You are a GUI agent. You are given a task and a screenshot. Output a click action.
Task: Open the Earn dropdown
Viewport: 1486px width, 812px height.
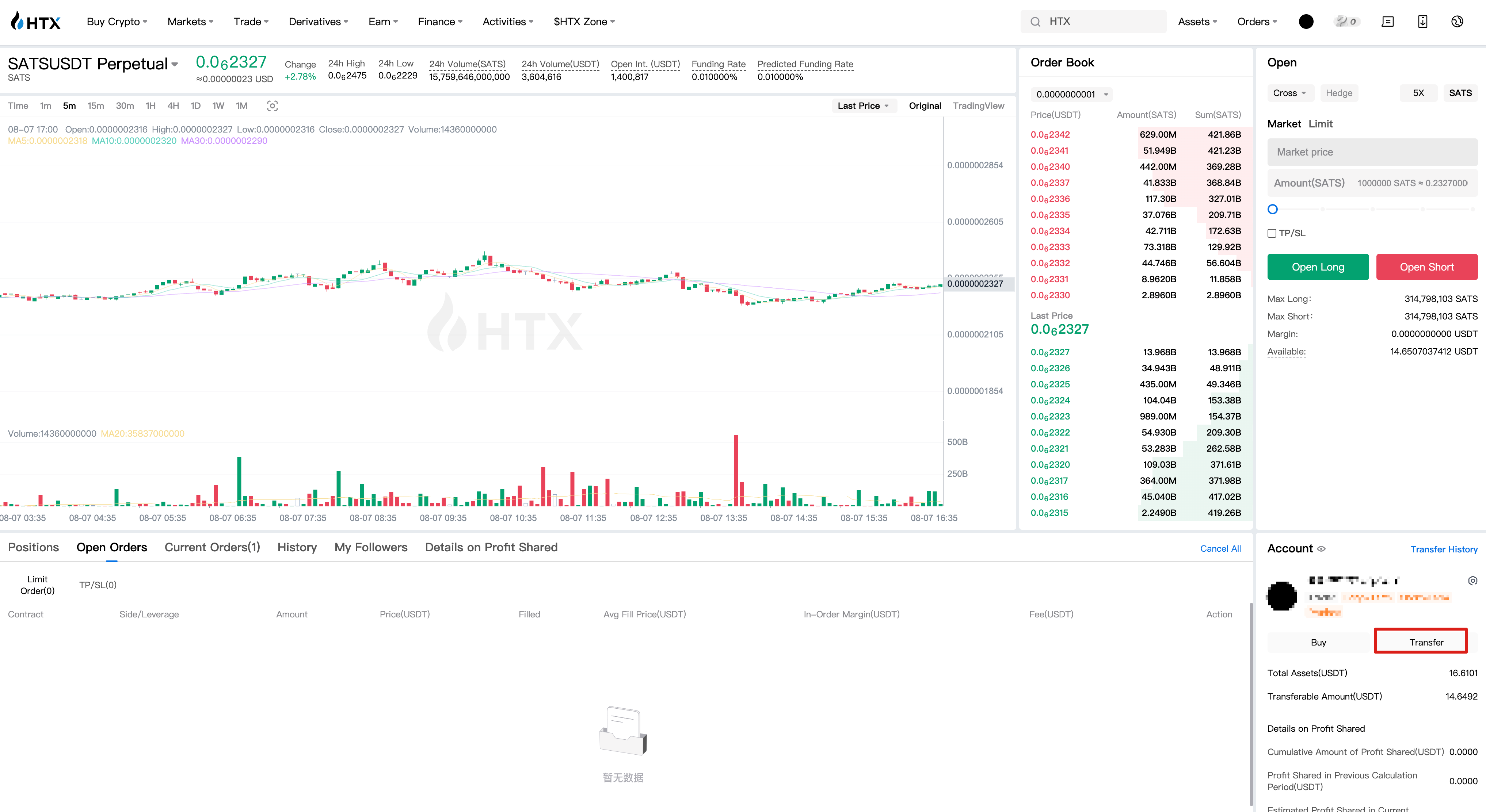[383, 22]
